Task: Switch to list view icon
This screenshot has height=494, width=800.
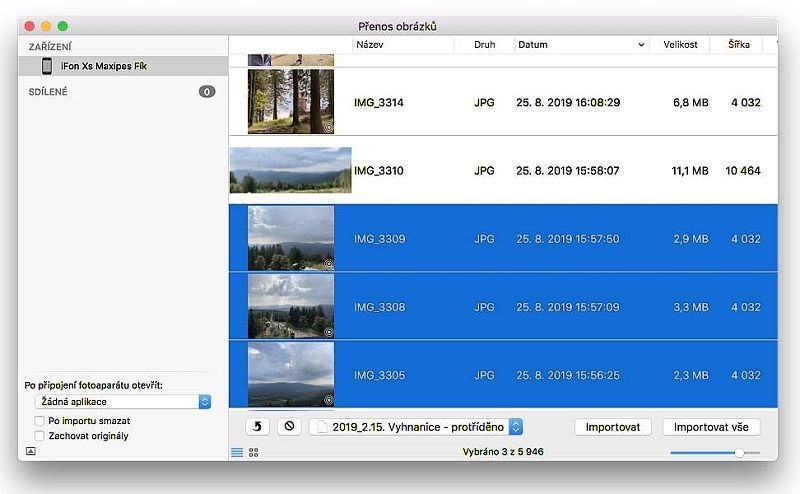Action: pyautogui.click(x=237, y=452)
